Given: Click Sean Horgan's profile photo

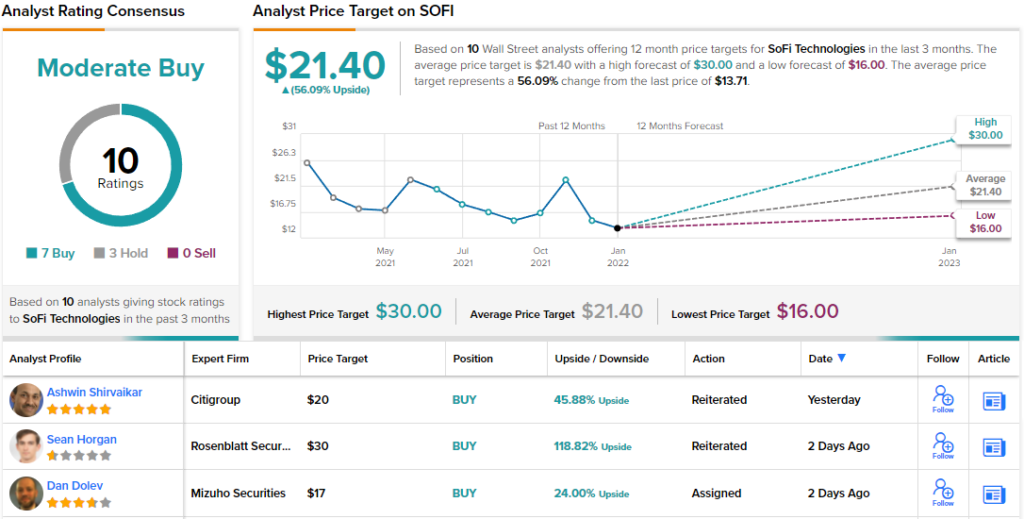Looking at the screenshot, I should [26, 446].
